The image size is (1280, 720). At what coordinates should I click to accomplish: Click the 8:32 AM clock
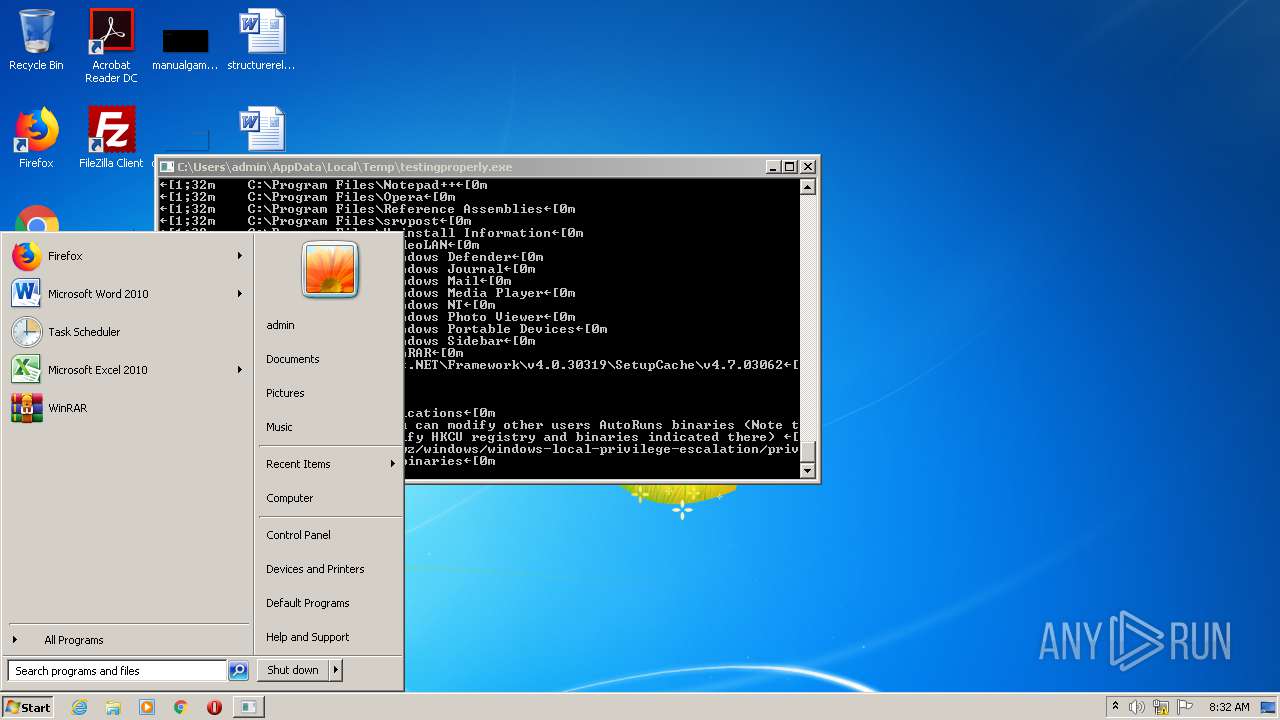(1229, 707)
